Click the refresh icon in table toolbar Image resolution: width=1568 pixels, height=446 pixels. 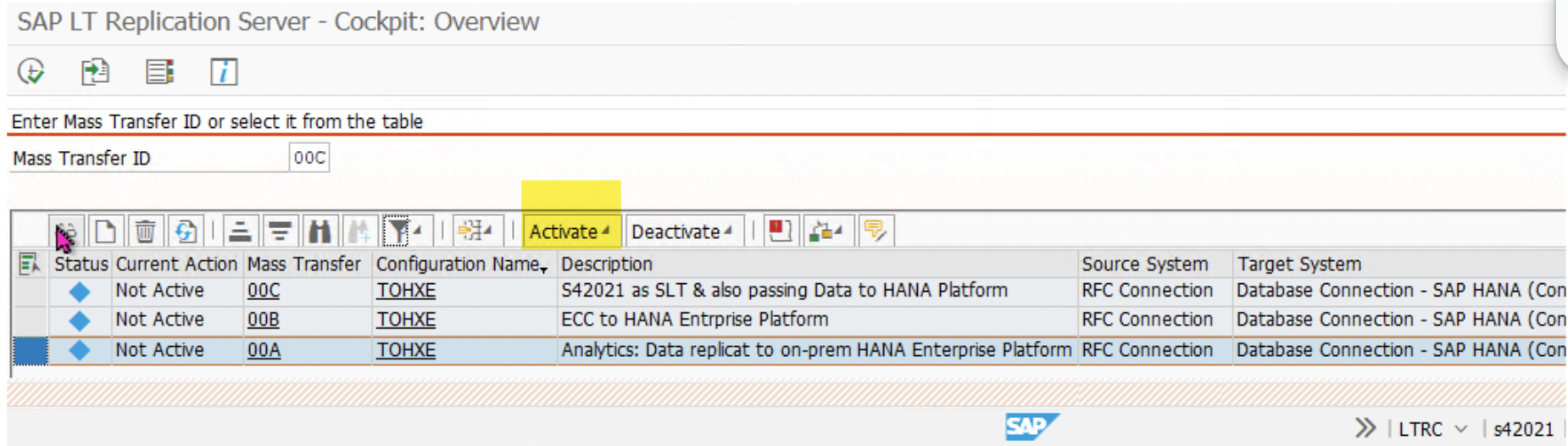click(185, 231)
